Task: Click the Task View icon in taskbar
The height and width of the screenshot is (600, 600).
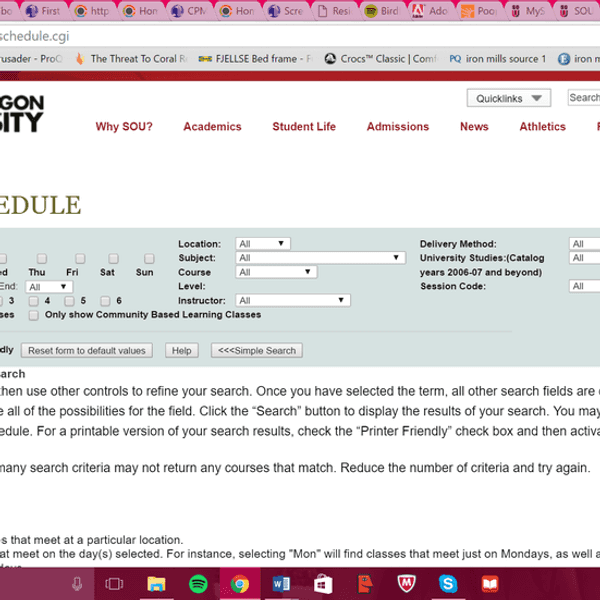Action: pyautogui.click(x=114, y=584)
